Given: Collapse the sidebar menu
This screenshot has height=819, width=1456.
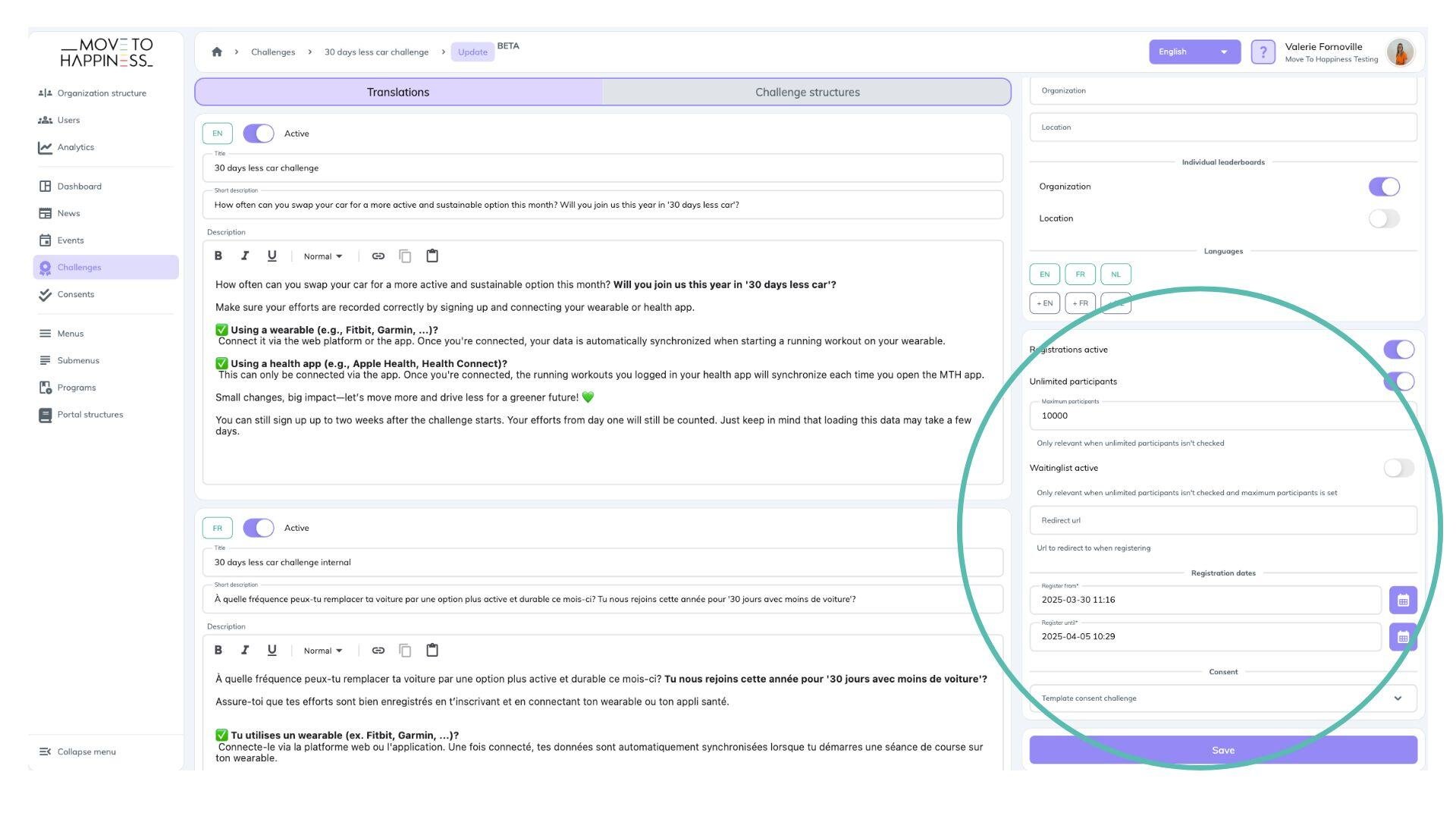Looking at the screenshot, I should click(x=77, y=752).
